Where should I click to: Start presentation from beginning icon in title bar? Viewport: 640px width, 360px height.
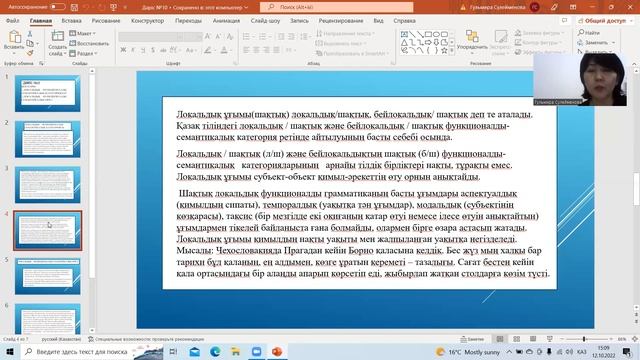point(114,7)
